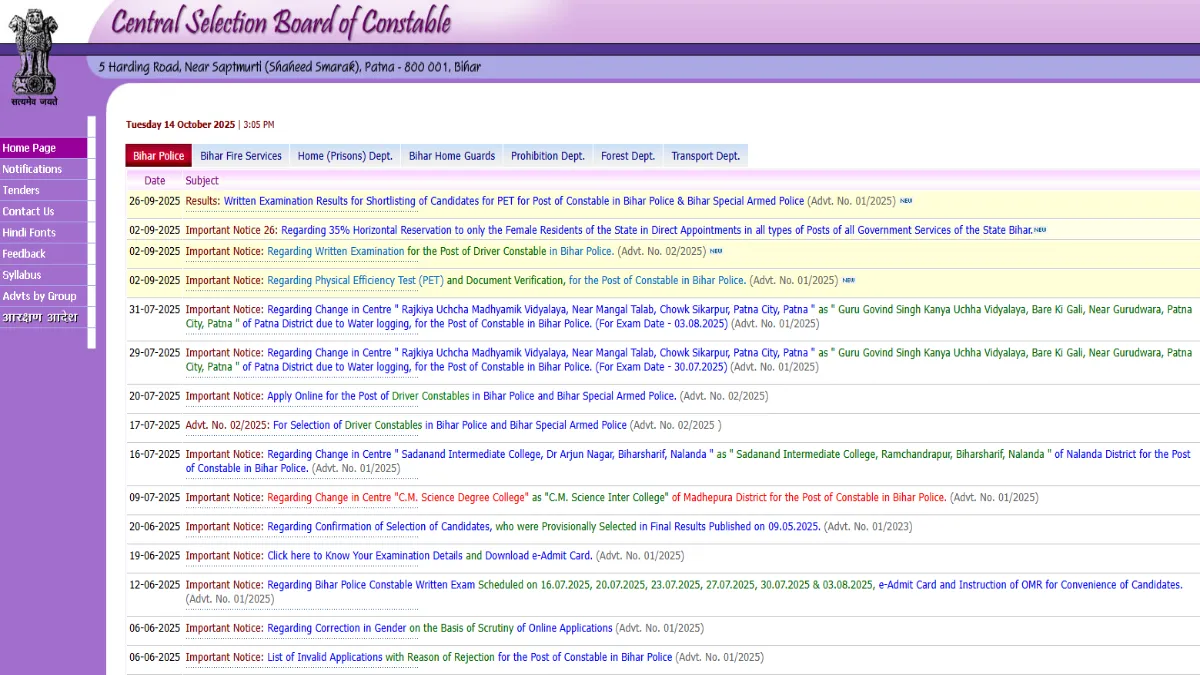Click the (Advt. No. 01/2023) text

pos(868,526)
